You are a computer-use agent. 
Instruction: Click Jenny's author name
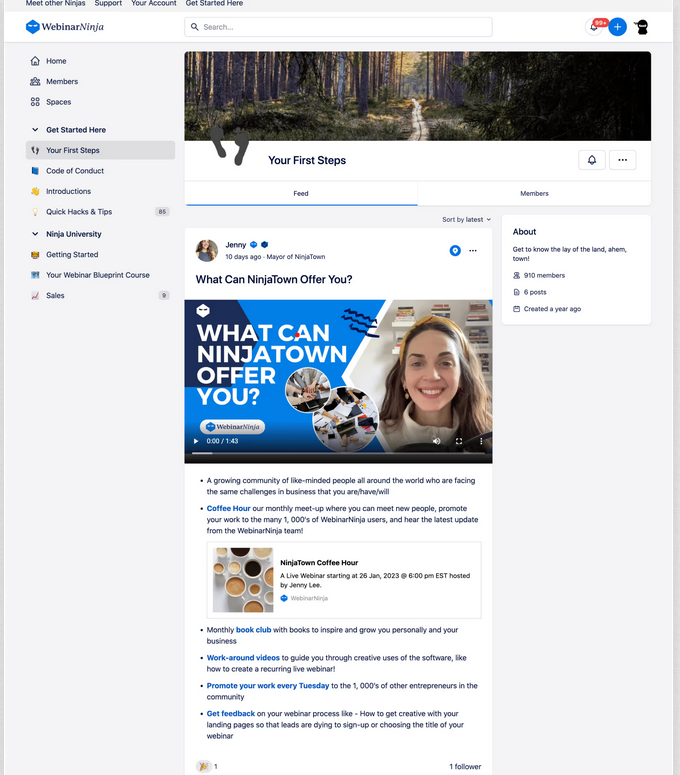click(x=236, y=245)
